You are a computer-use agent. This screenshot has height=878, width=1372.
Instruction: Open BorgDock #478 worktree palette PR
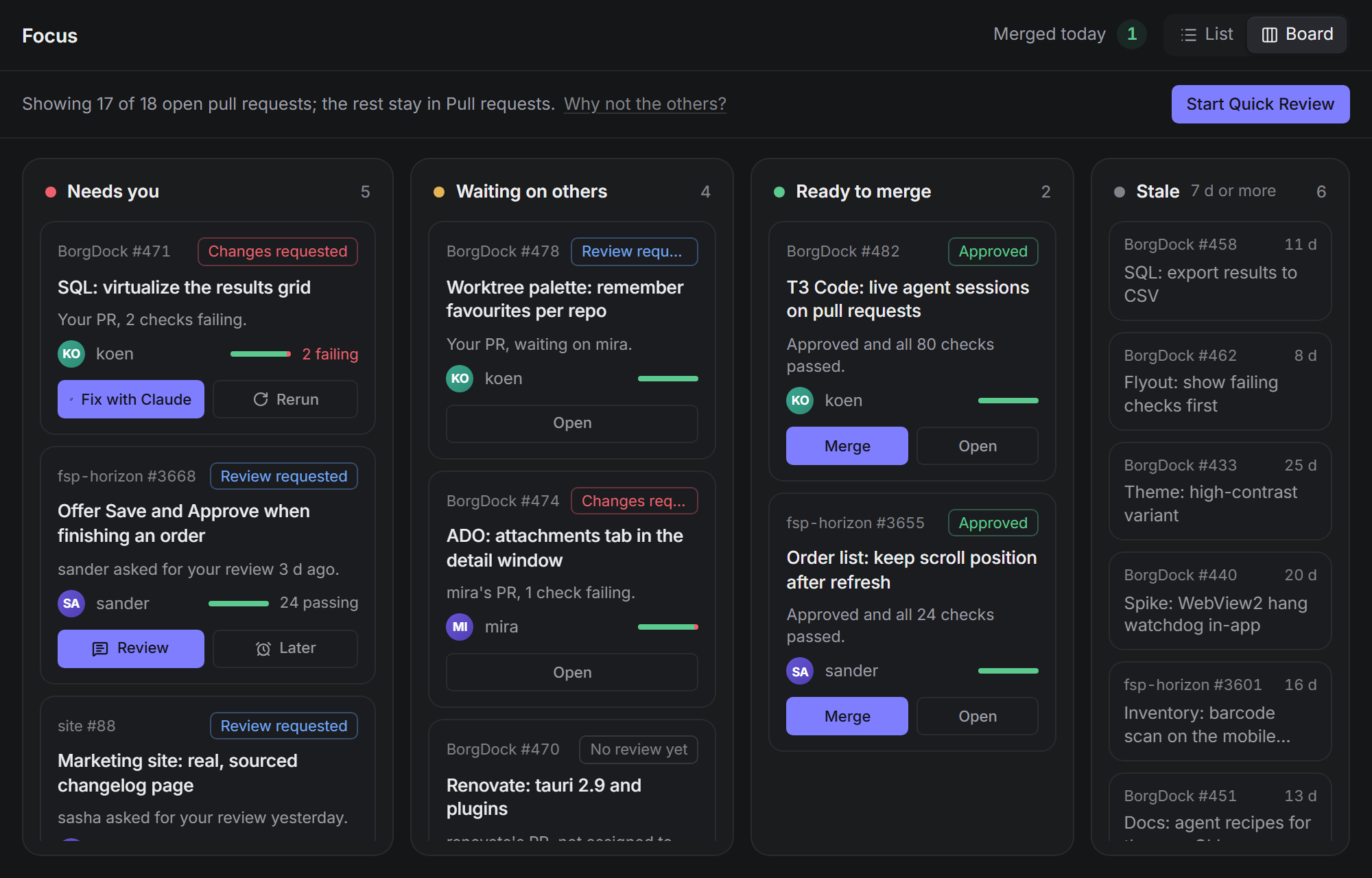point(572,423)
